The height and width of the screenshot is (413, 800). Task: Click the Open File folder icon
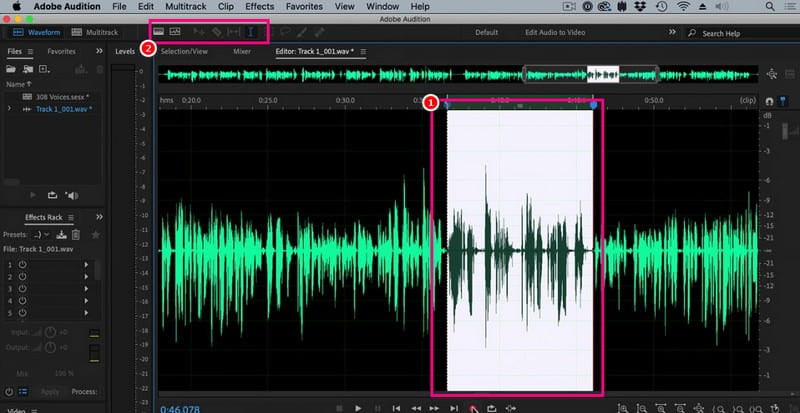point(10,69)
